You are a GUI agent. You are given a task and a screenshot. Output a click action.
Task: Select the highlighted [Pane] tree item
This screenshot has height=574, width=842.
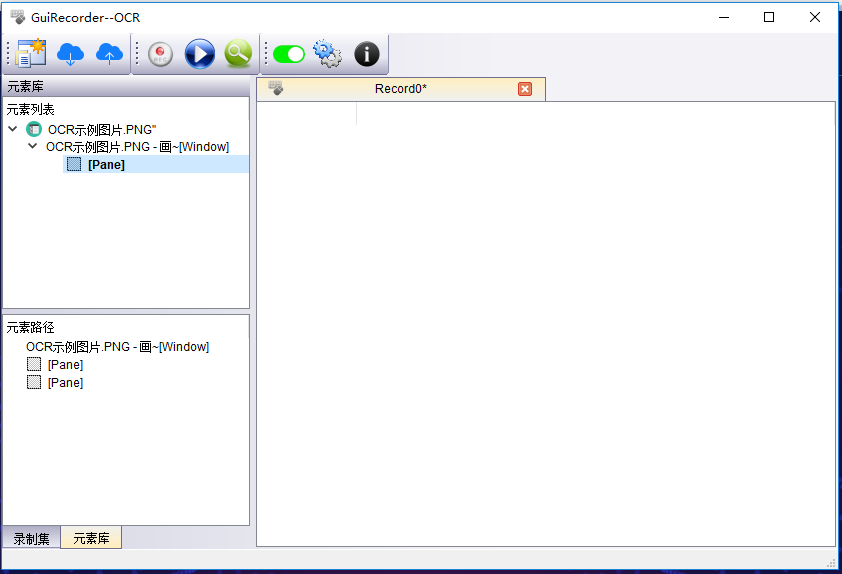point(156,164)
